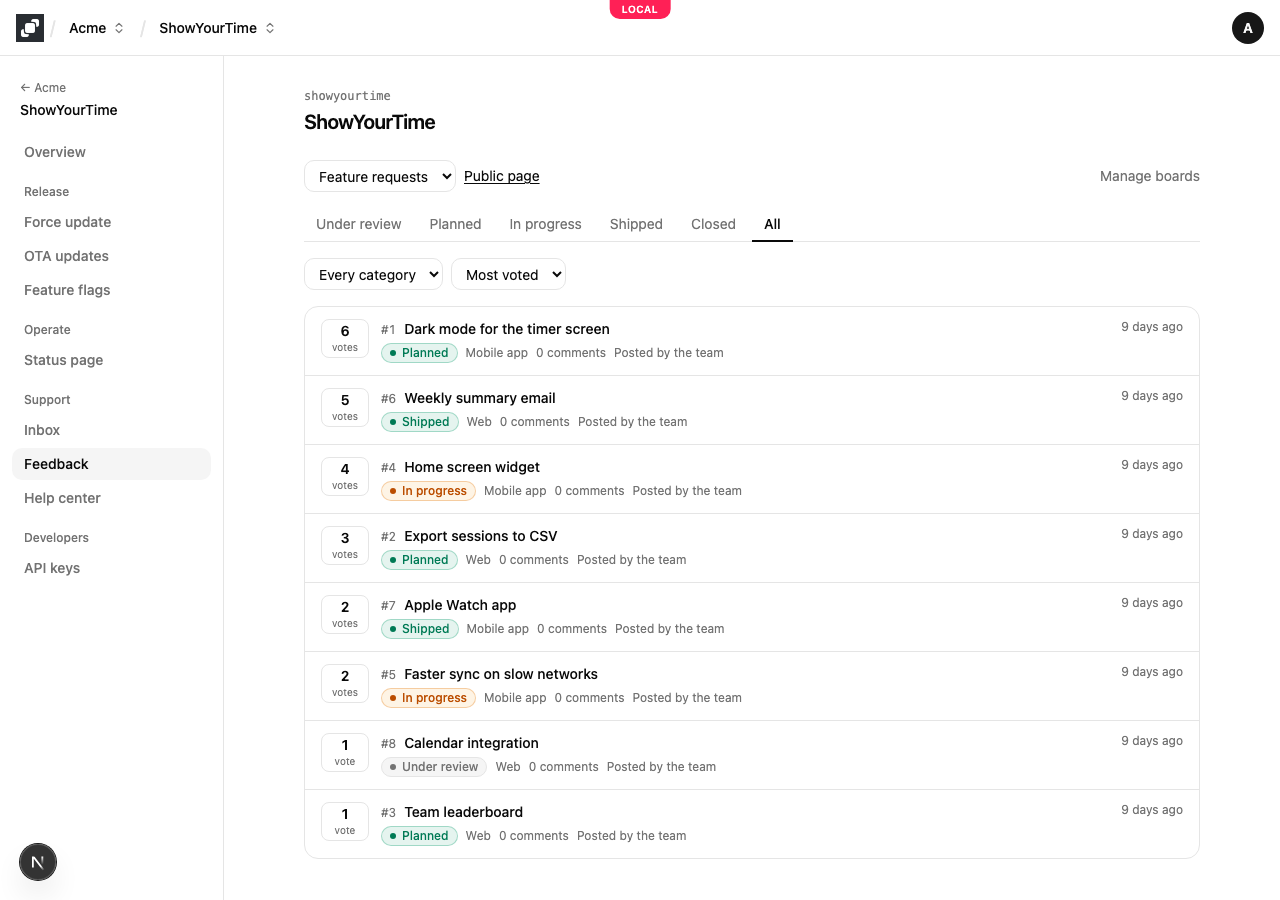Open the Weekly summary email post
This screenshot has height=900, width=1280.
coord(480,398)
